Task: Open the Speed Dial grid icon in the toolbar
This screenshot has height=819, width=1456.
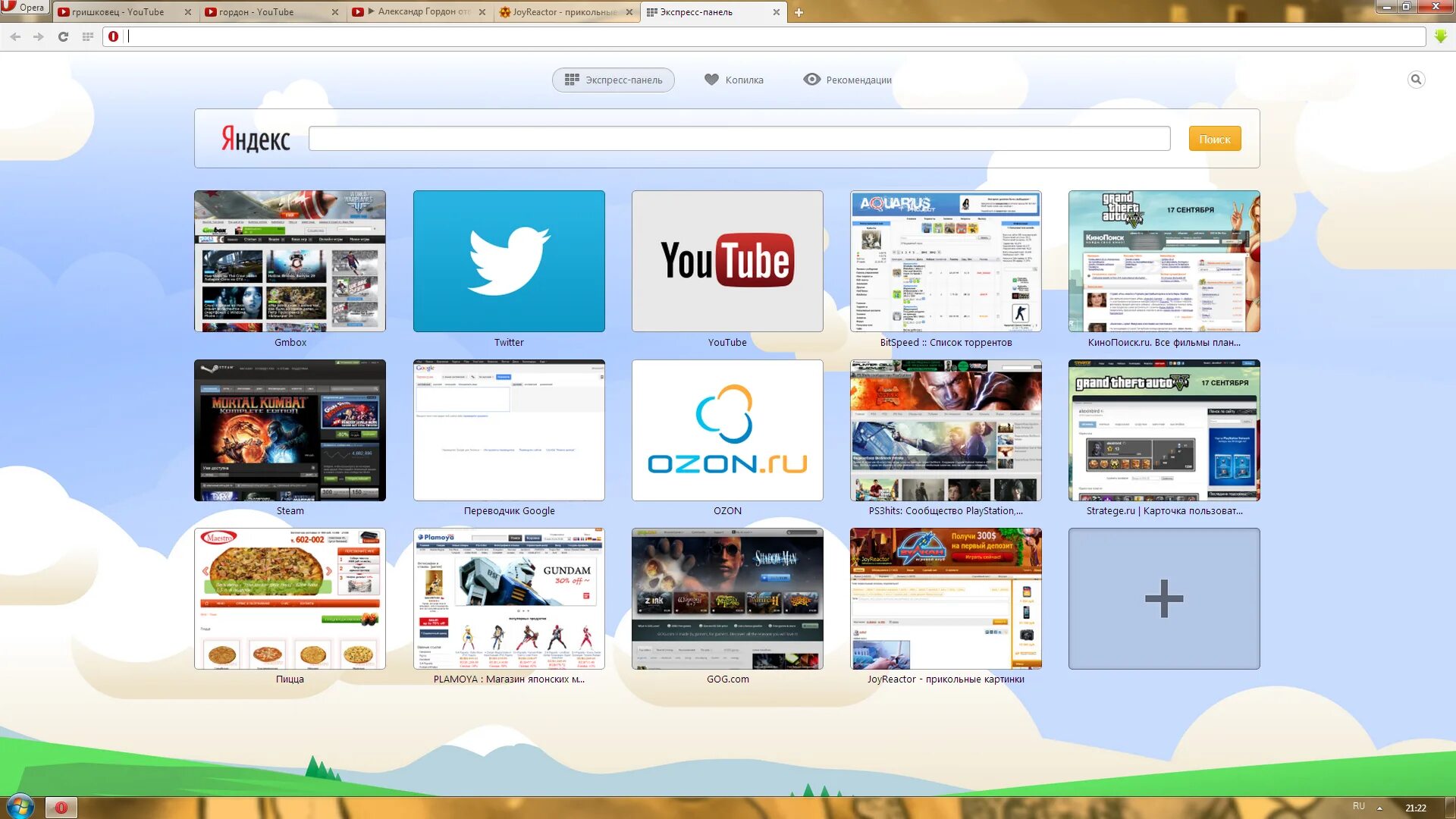Action: (88, 36)
